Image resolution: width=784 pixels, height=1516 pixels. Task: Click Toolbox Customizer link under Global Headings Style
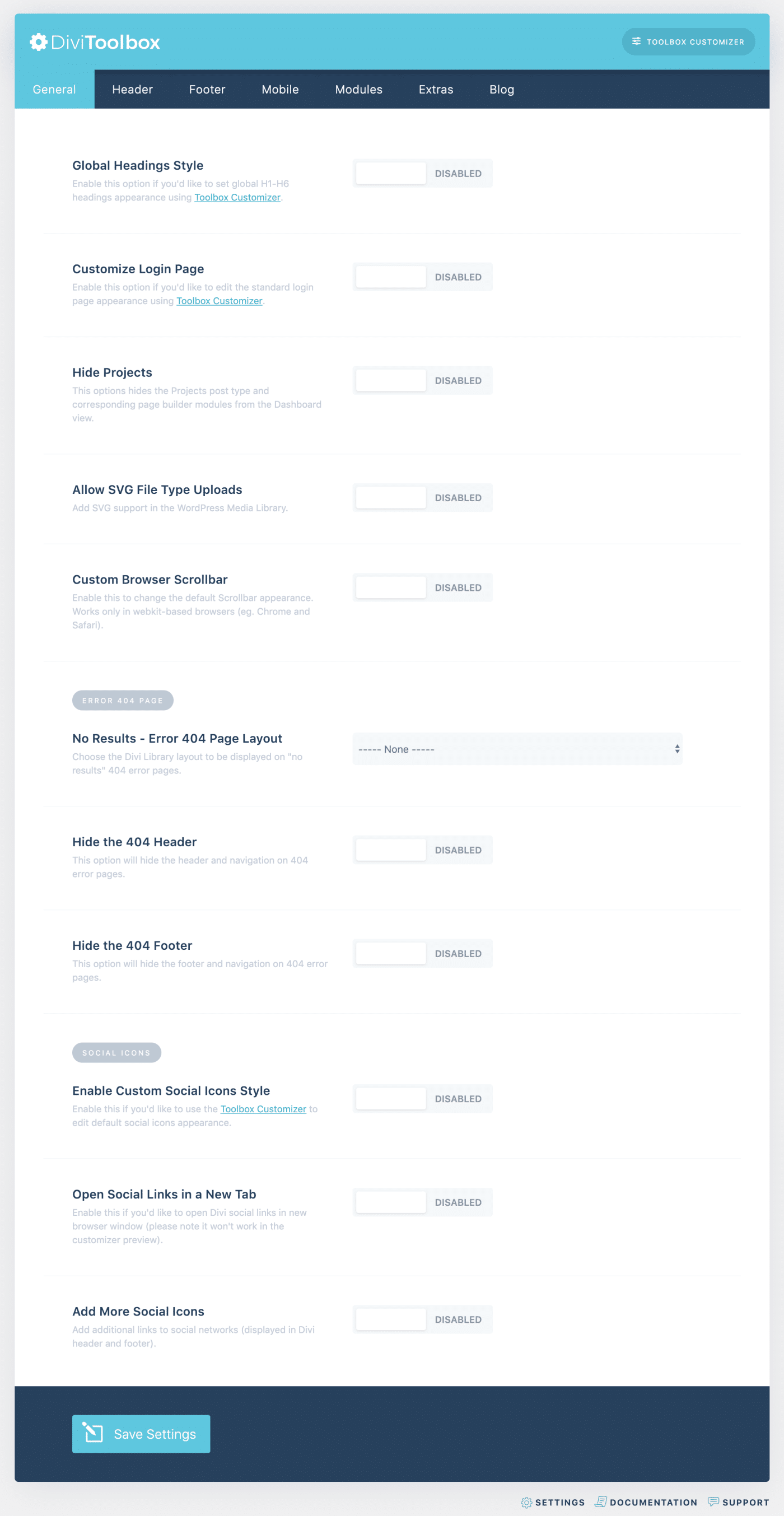click(237, 198)
